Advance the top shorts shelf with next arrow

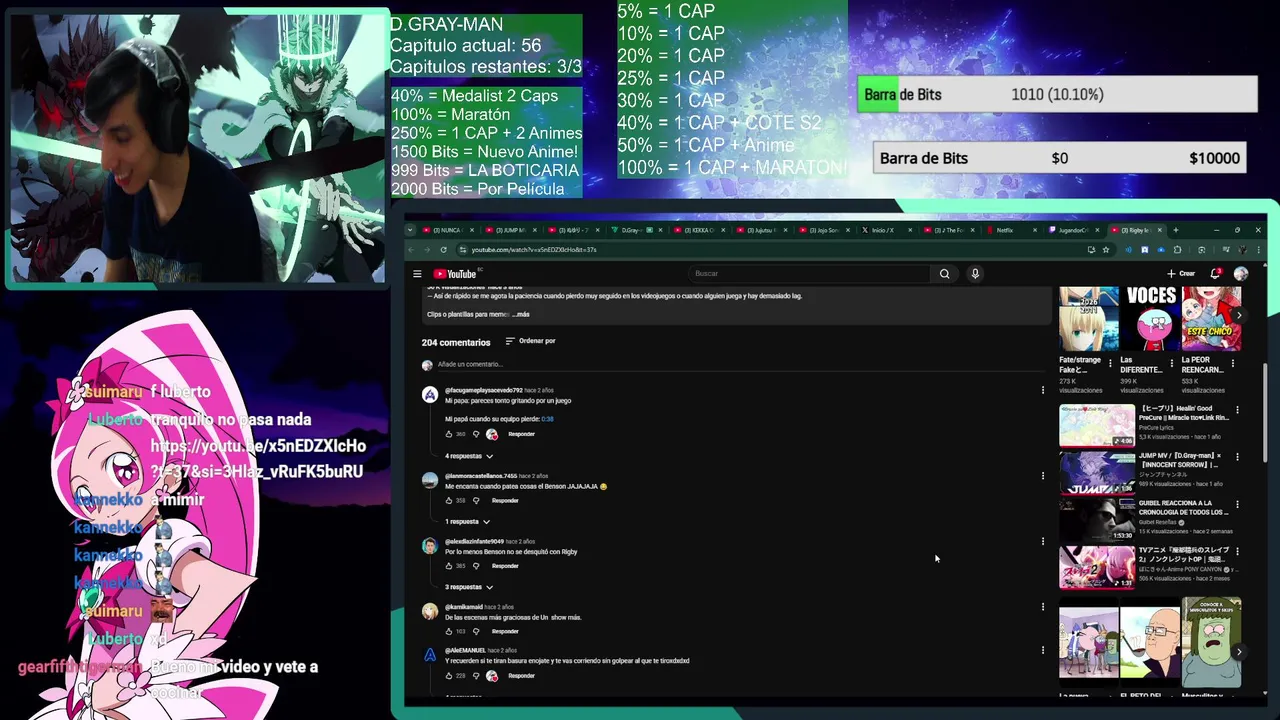[1239, 316]
